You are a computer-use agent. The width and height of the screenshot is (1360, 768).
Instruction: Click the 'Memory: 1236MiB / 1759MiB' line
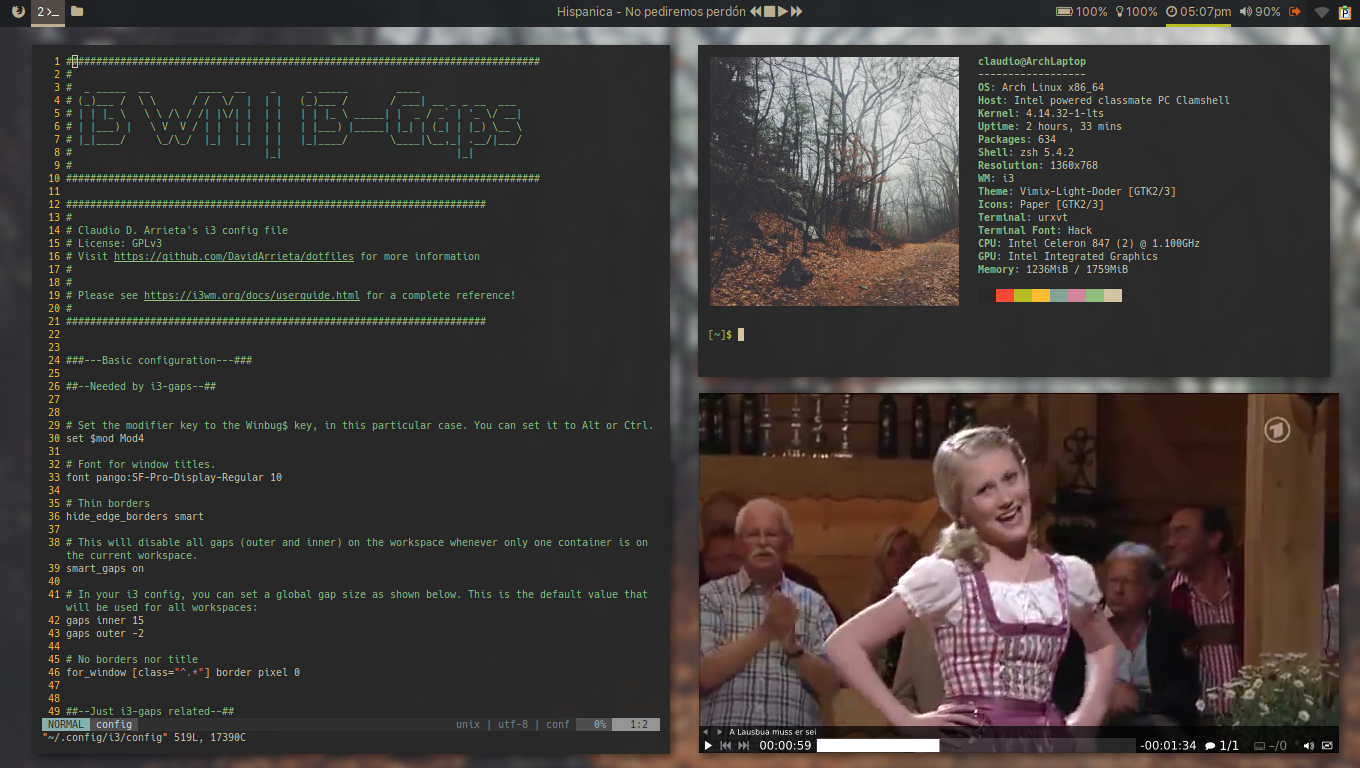1053,270
